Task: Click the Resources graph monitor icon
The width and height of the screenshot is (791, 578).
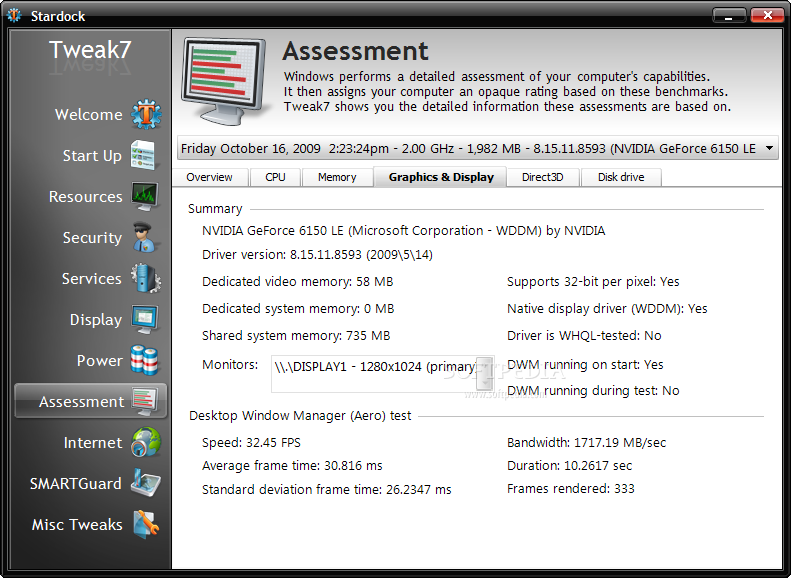Action: pos(145,196)
